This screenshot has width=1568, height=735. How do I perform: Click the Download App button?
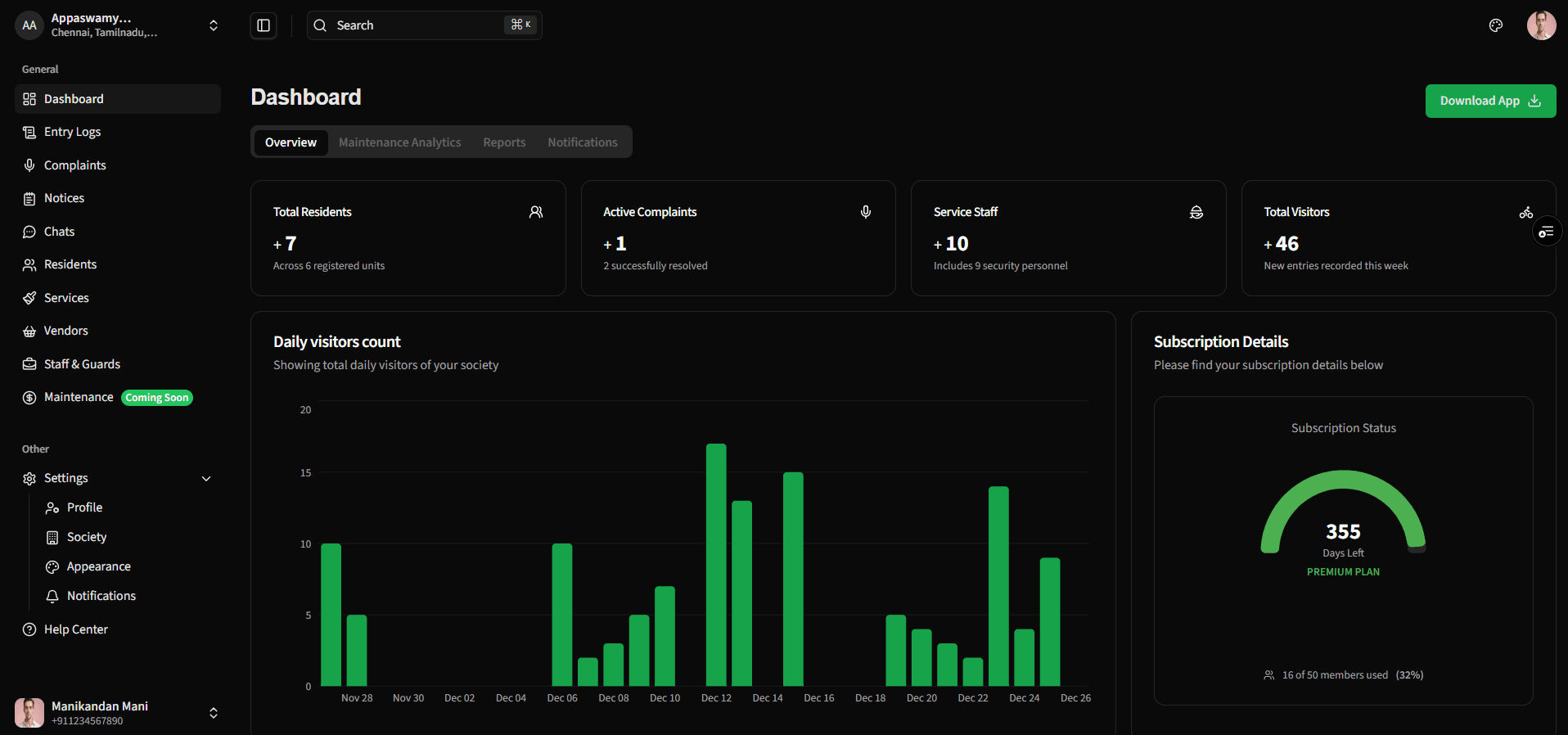[1489, 101]
